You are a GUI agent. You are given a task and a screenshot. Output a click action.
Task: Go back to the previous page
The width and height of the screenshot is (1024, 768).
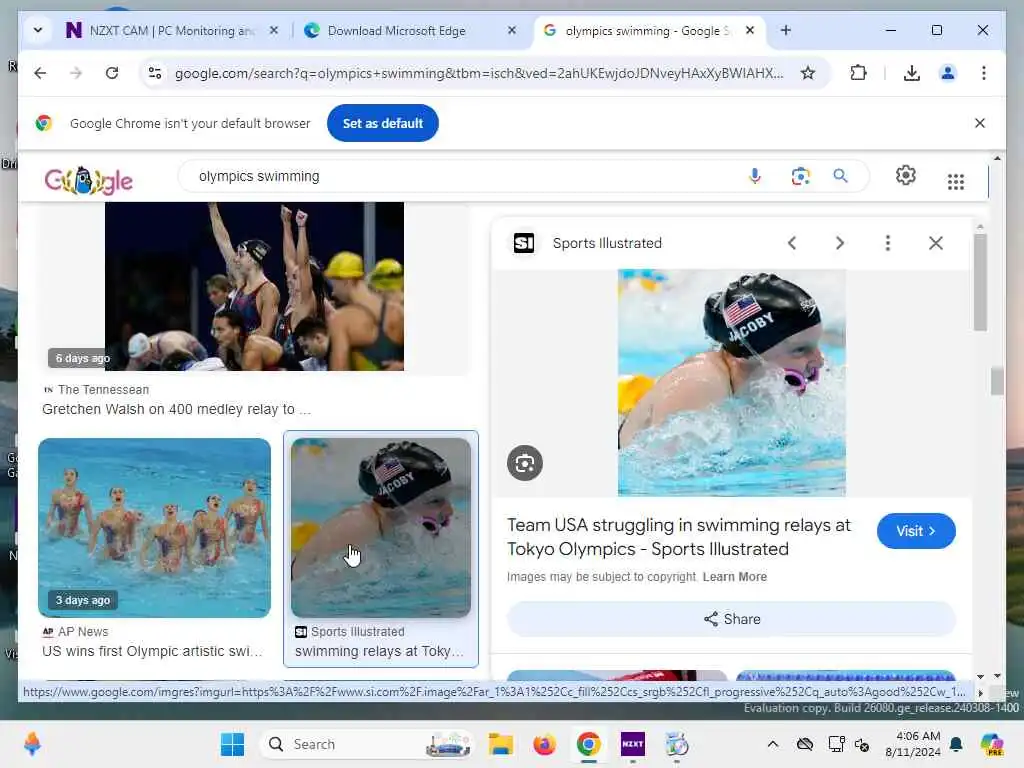40,73
